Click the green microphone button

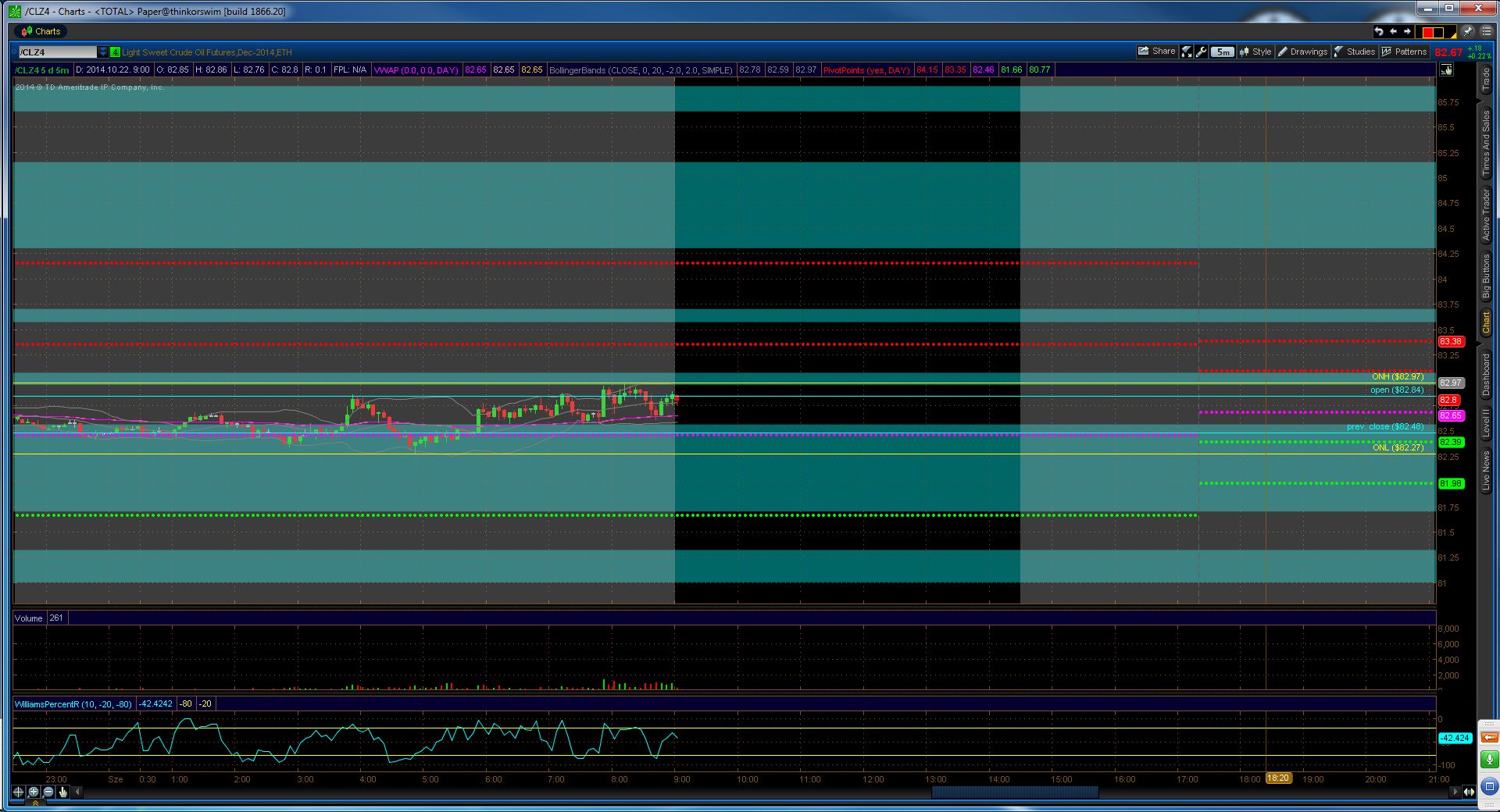tap(1489, 760)
